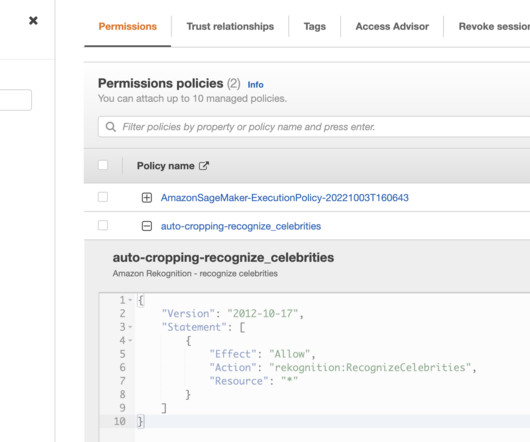
Task: Collapse the auto-cropping-recognize_celebrities minus icon
Action: pyautogui.click(x=147, y=226)
